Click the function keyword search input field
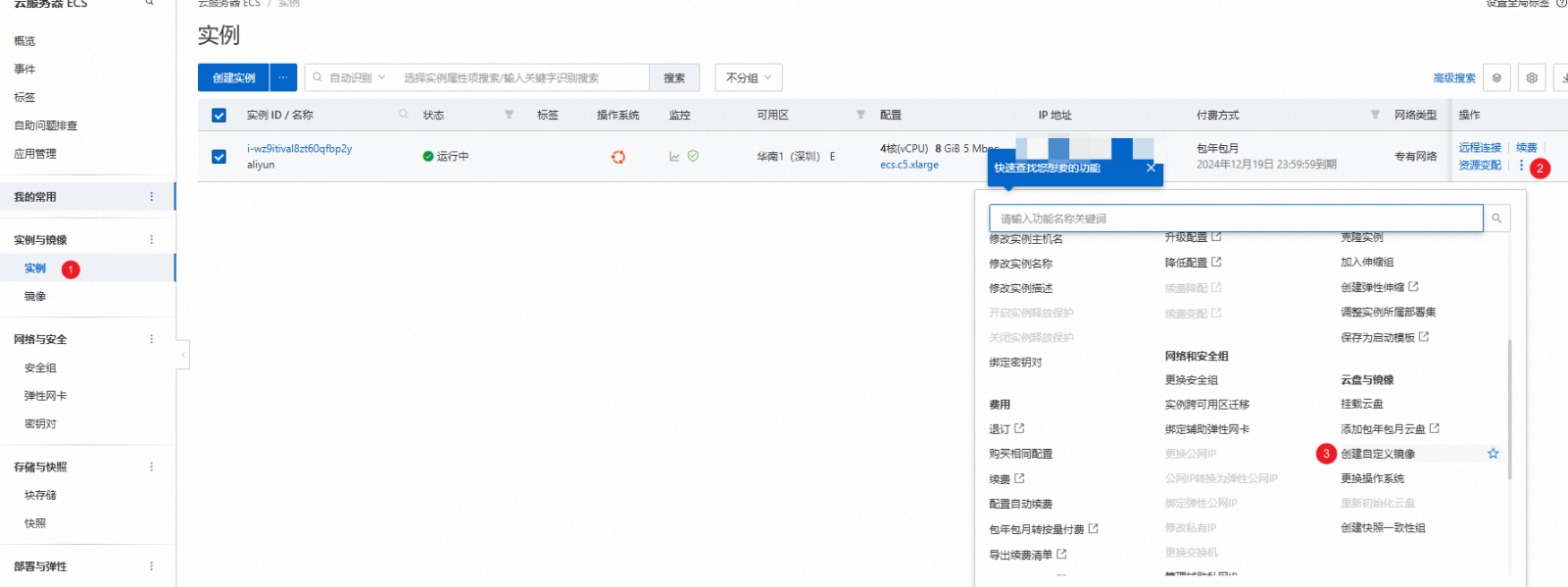Screen dimensions: 1568x587 [1235, 219]
